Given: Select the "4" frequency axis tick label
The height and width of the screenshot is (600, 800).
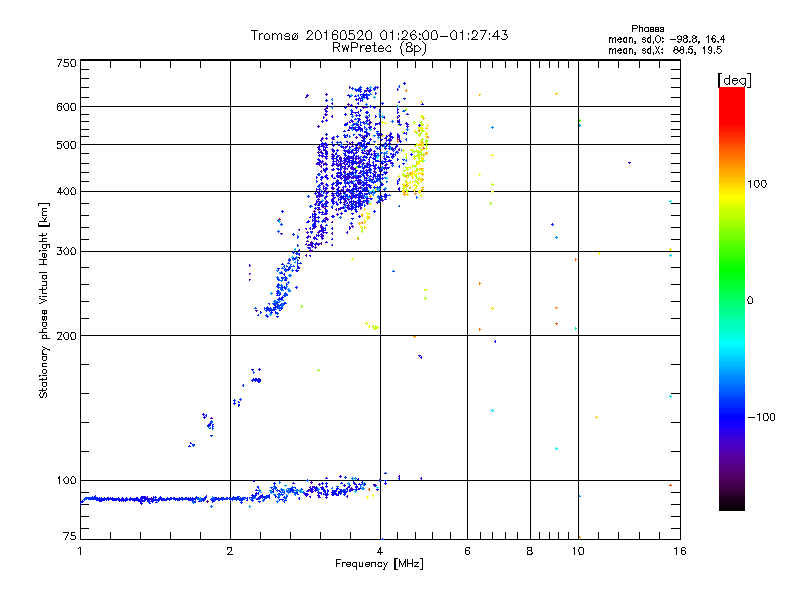Looking at the screenshot, I should (380, 551).
